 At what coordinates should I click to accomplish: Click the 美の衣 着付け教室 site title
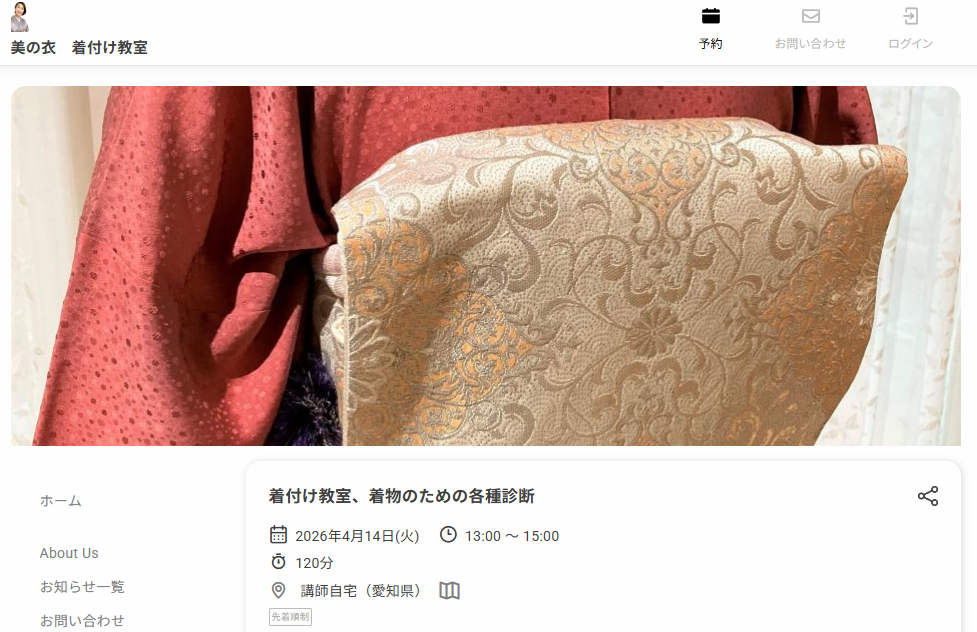79,47
